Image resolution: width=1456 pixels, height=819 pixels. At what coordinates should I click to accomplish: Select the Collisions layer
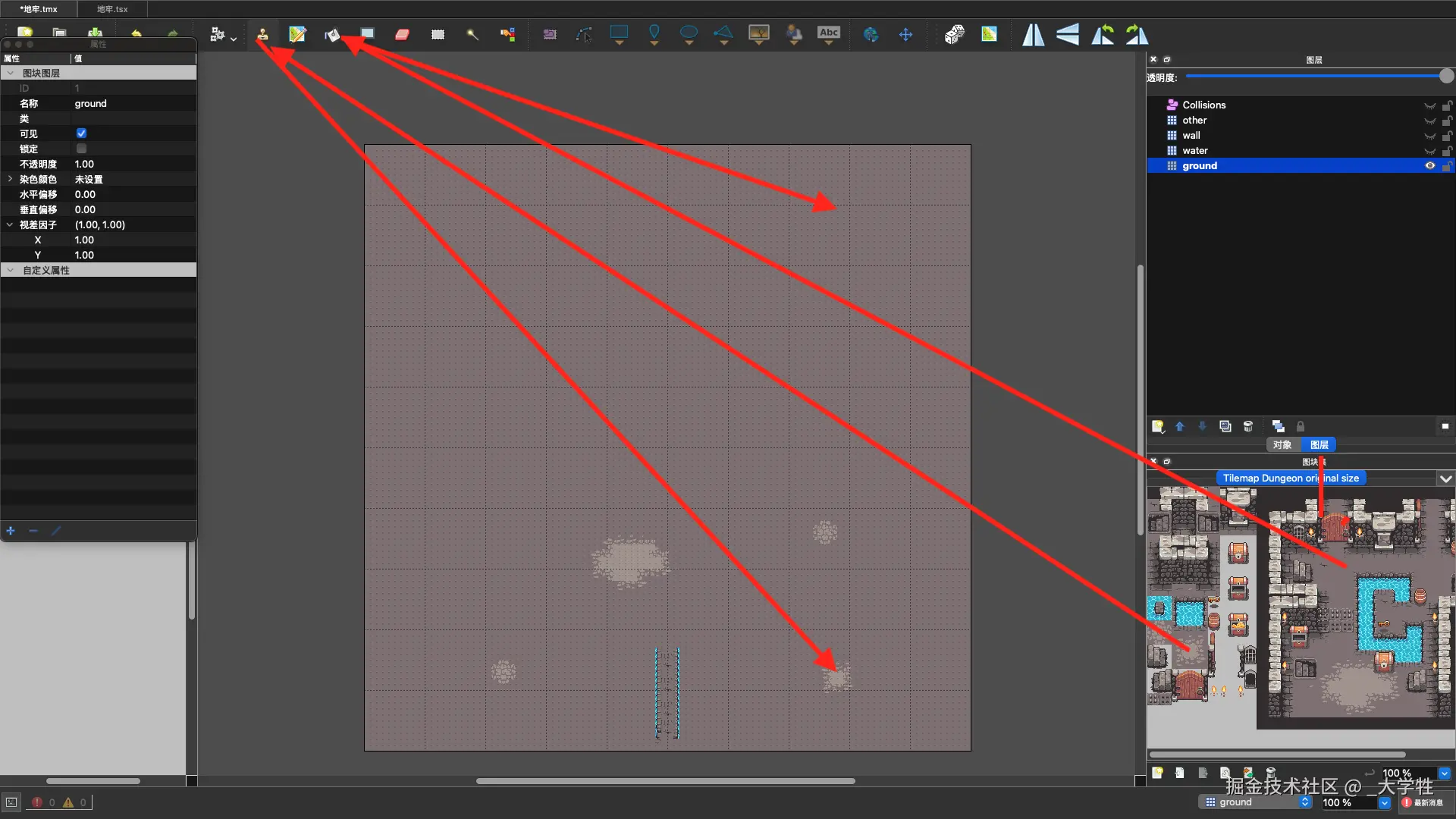pos(1203,105)
